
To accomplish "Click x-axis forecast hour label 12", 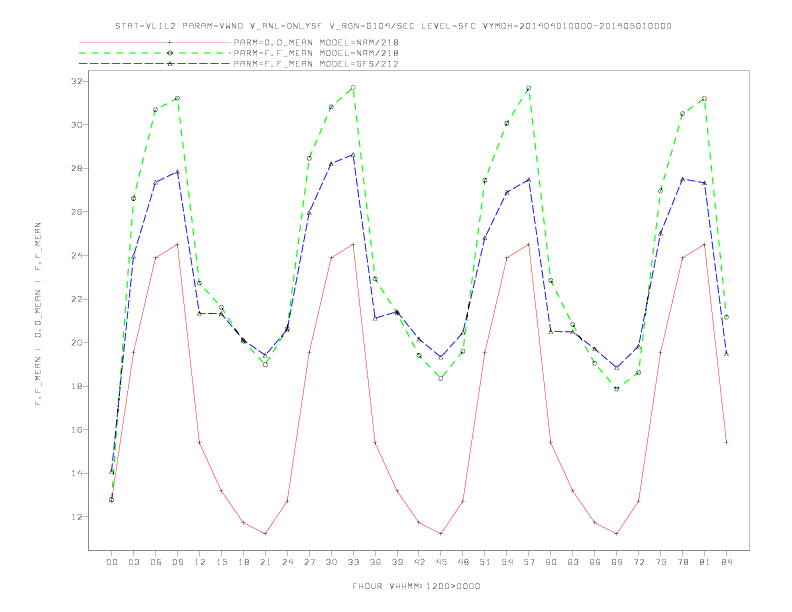I will coord(200,562).
